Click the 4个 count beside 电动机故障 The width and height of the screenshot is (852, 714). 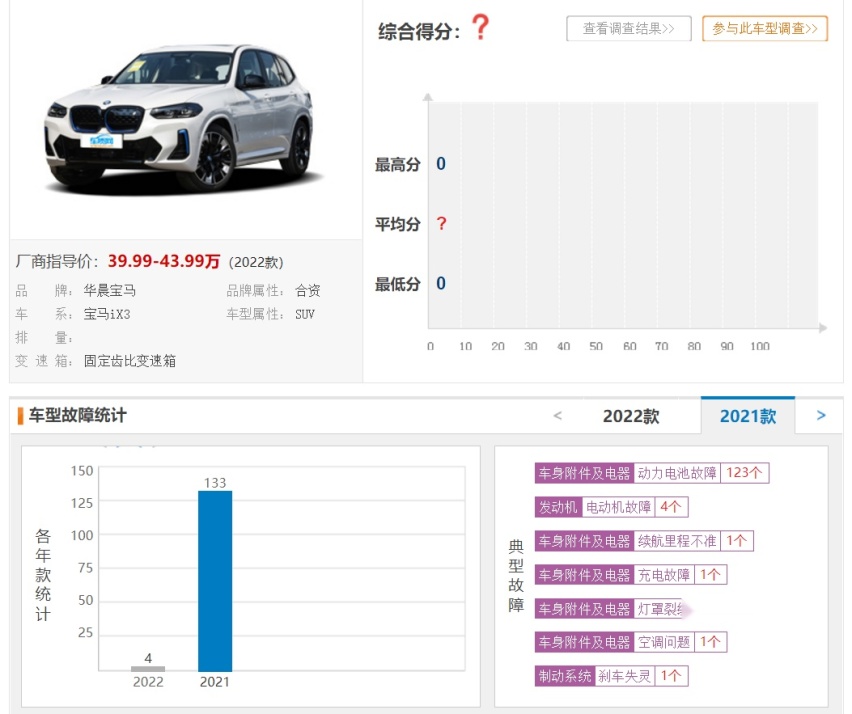click(671, 508)
